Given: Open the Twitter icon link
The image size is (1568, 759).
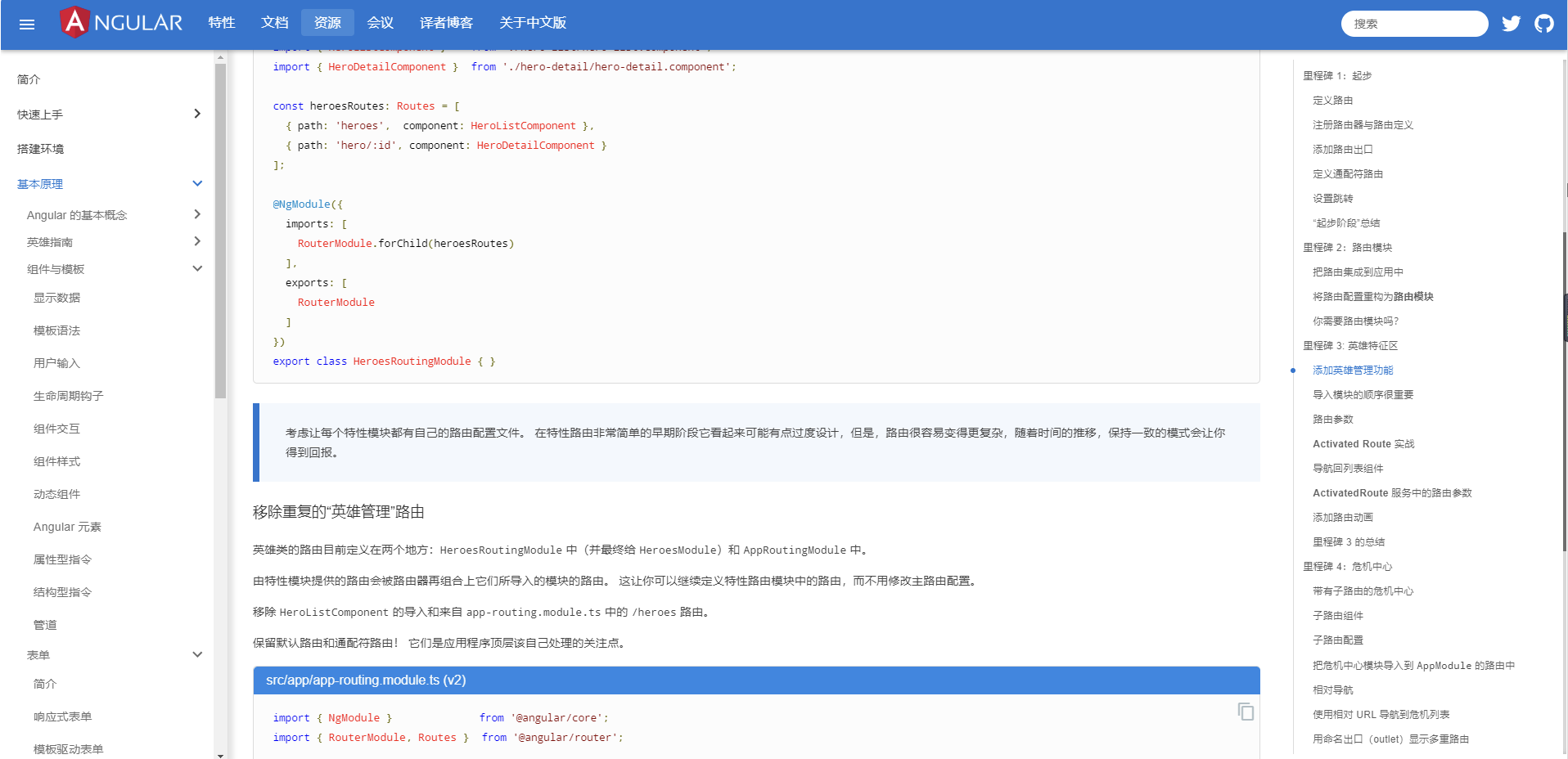Looking at the screenshot, I should coord(1511,24).
